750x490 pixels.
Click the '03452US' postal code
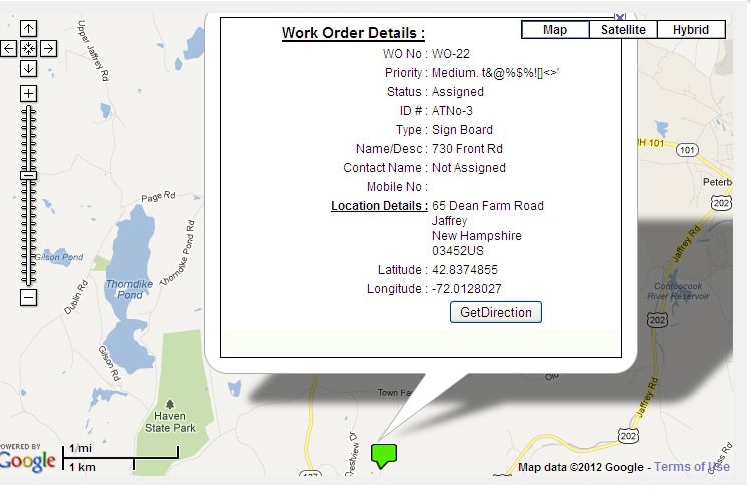coord(457,251)
